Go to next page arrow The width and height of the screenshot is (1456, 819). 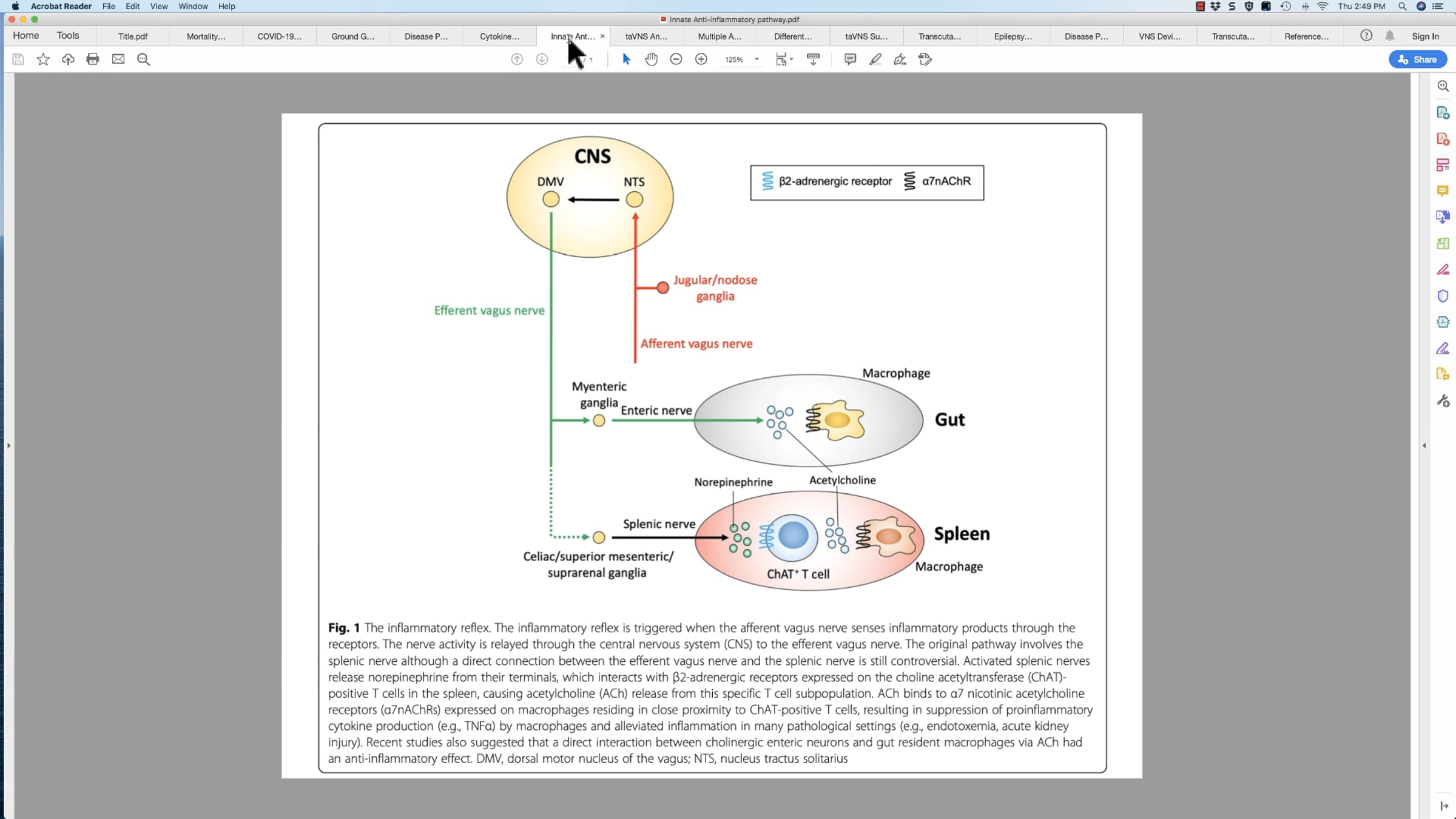pos(542,59)
